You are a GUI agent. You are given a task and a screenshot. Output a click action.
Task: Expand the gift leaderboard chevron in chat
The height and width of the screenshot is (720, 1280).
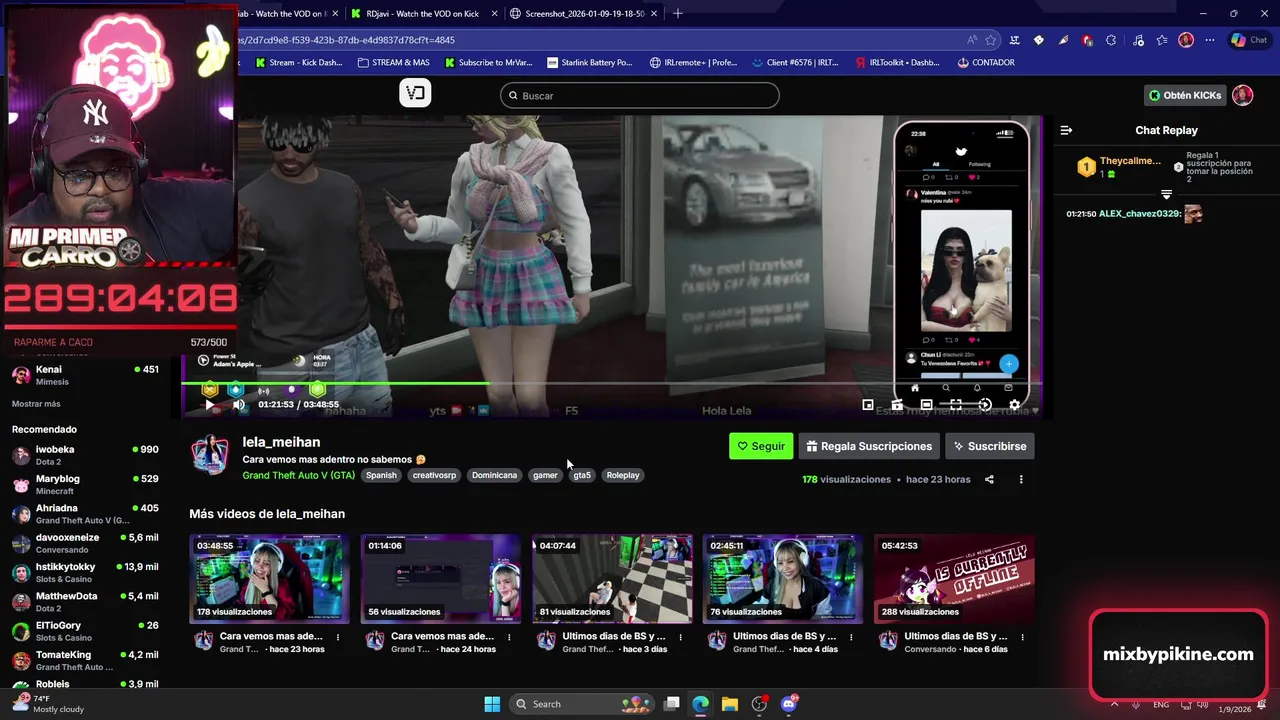pyautogui.click(x=1166, y=194)
